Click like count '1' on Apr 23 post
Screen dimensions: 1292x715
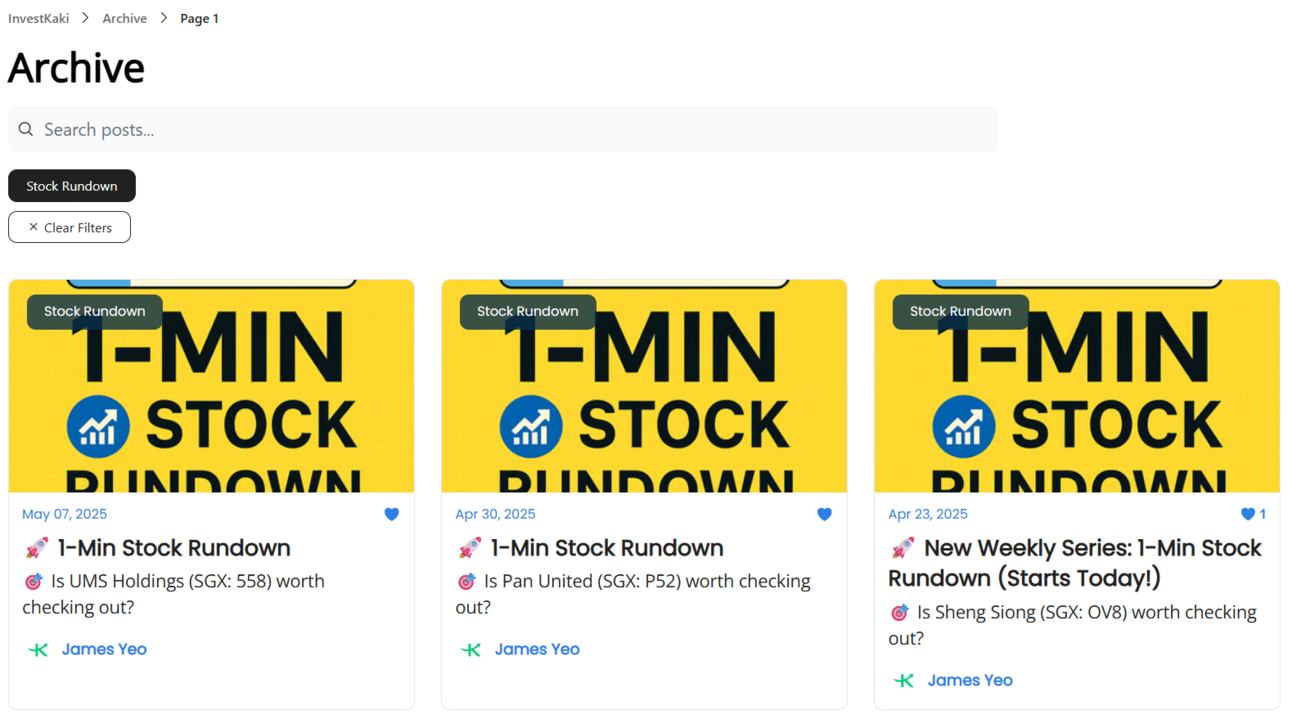(1262, 514)
